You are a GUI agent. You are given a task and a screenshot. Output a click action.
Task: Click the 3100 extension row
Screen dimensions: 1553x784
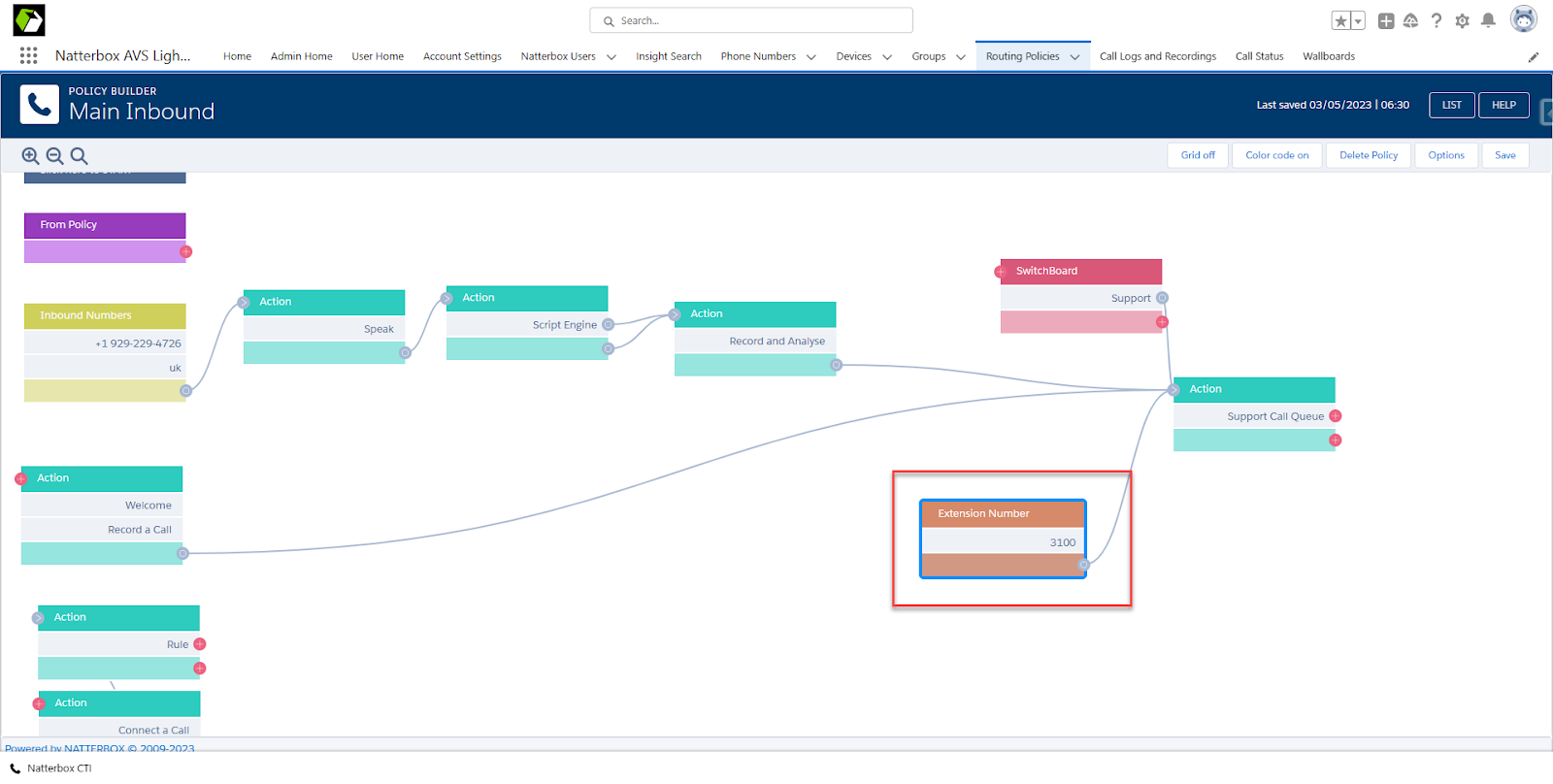coord(1003,542)
